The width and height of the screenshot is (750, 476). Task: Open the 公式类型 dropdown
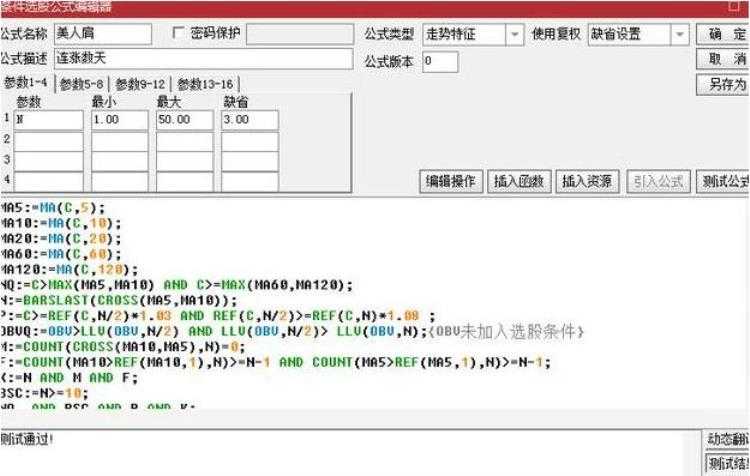coord(515,34)
